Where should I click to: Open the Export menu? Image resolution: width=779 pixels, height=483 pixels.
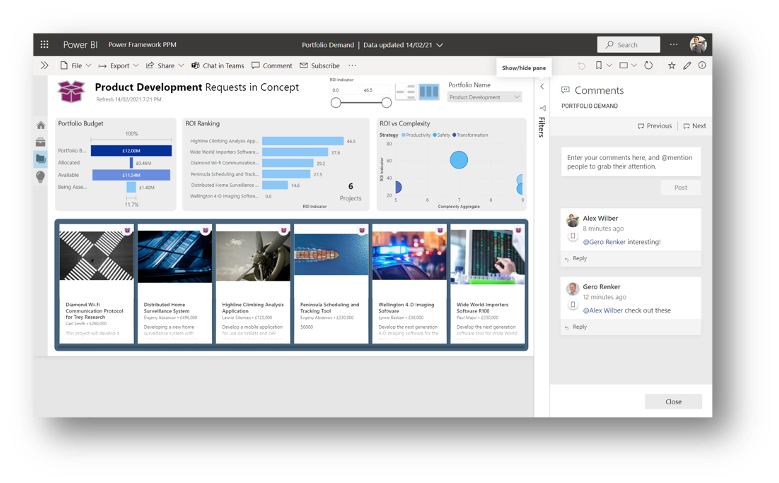tap(125, 65)
